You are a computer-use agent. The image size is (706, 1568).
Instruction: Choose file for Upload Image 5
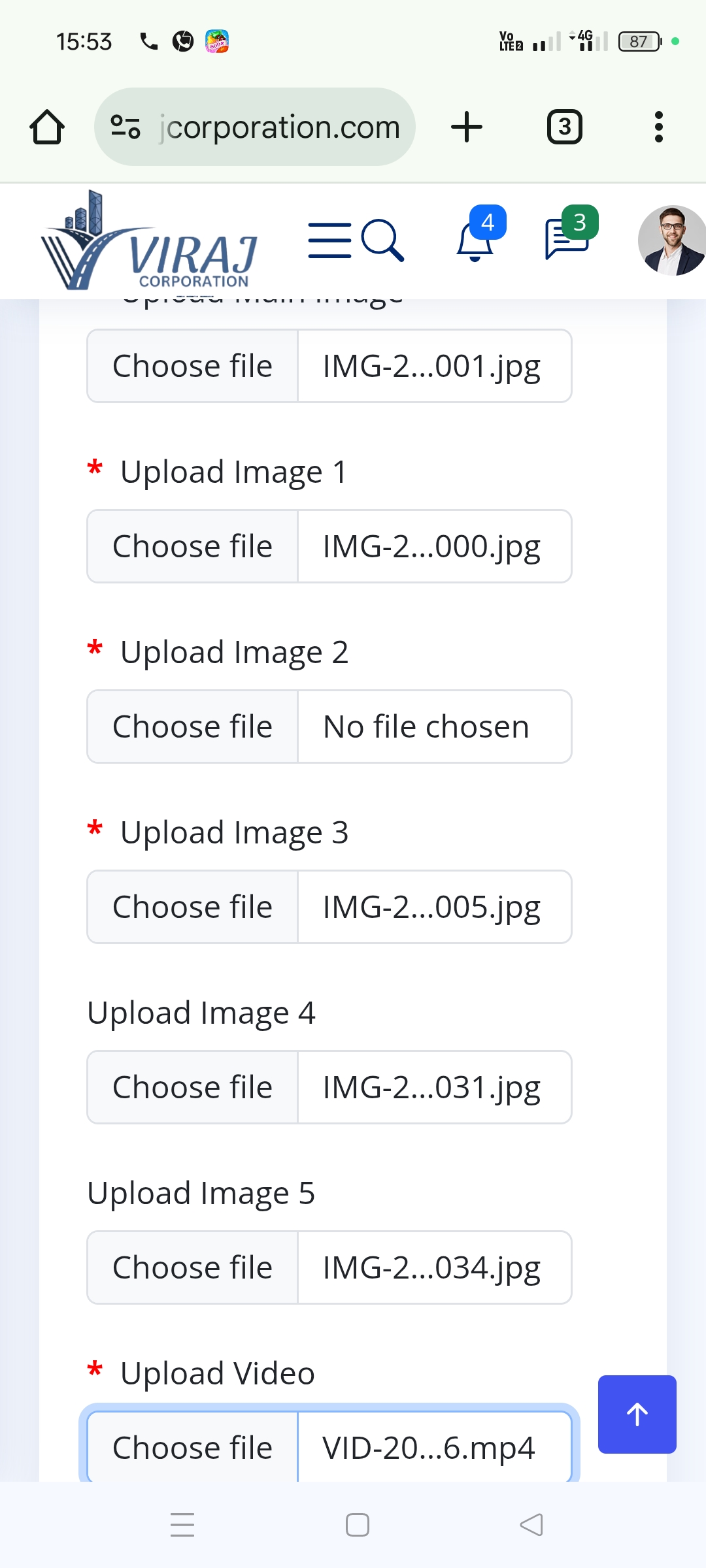click(192, 1267)
